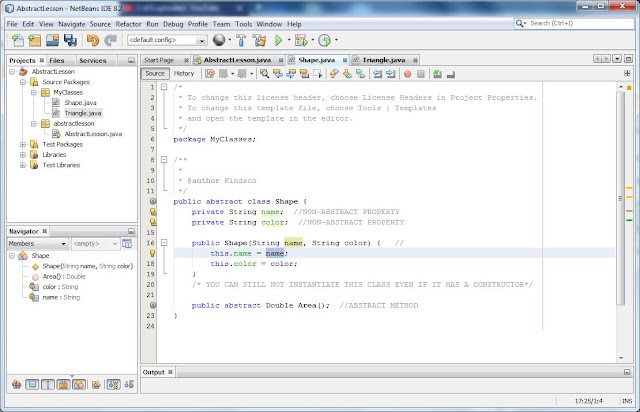Screen dimensions: 640x412
Task: Switch to the Start Page tab
Action: click(165, 60)
